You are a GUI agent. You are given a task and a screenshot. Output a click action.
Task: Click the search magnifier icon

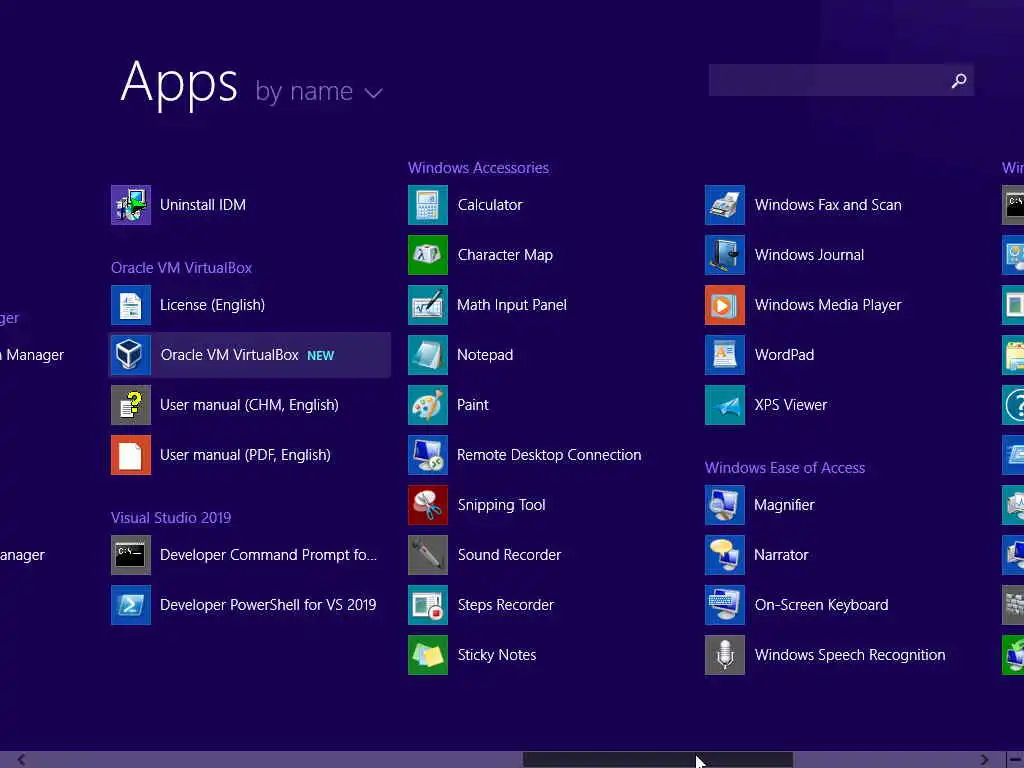959,80
